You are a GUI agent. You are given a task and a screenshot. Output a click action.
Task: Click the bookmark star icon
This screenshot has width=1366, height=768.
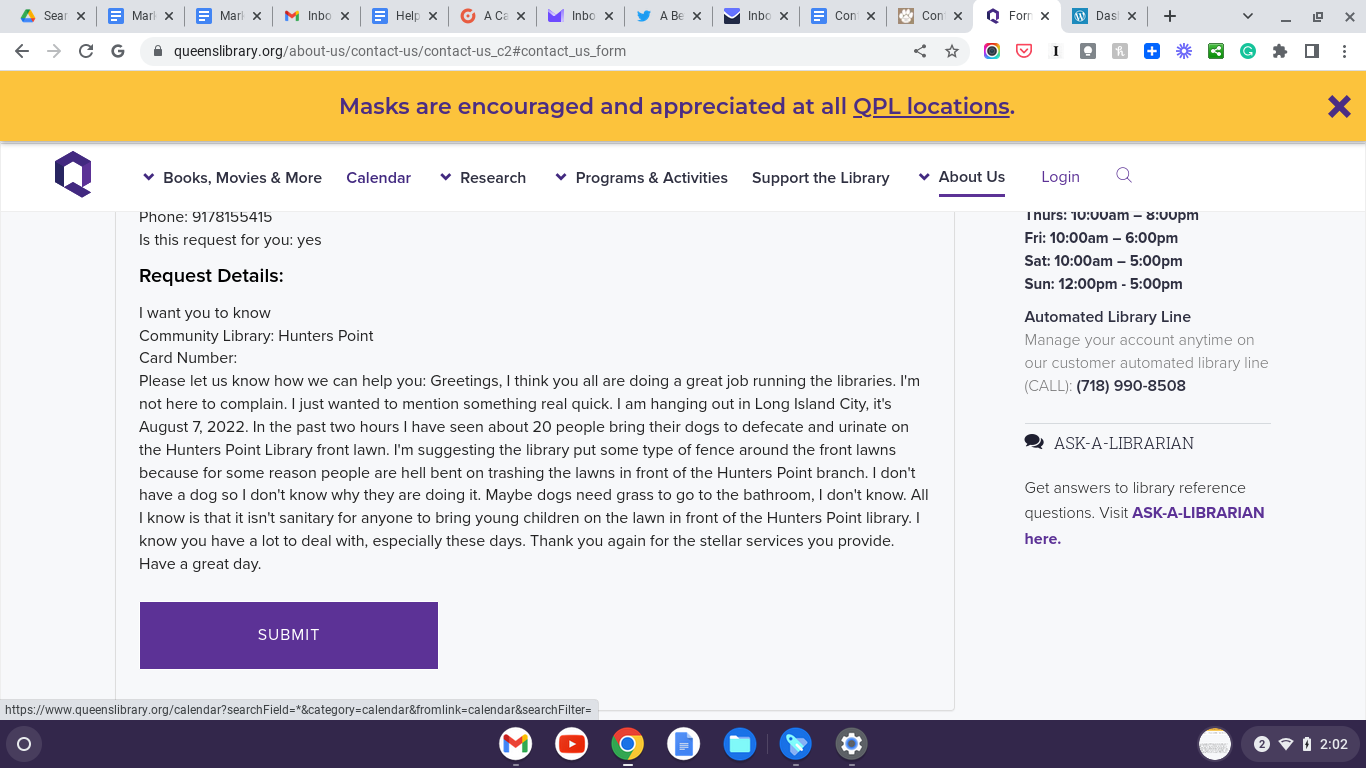click(x=952, y=51)
